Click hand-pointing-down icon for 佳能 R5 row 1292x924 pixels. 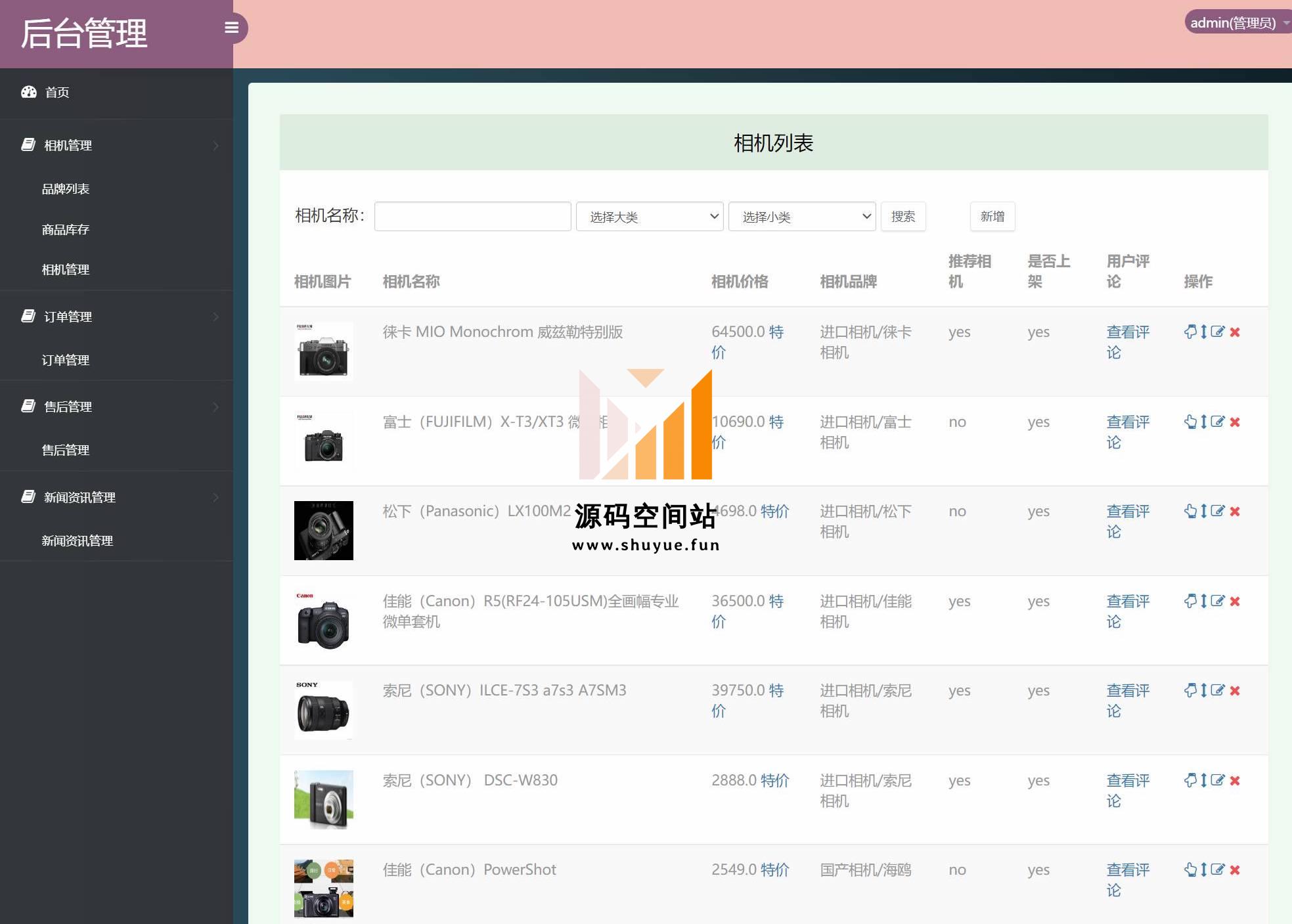(x=1190, y=601)
